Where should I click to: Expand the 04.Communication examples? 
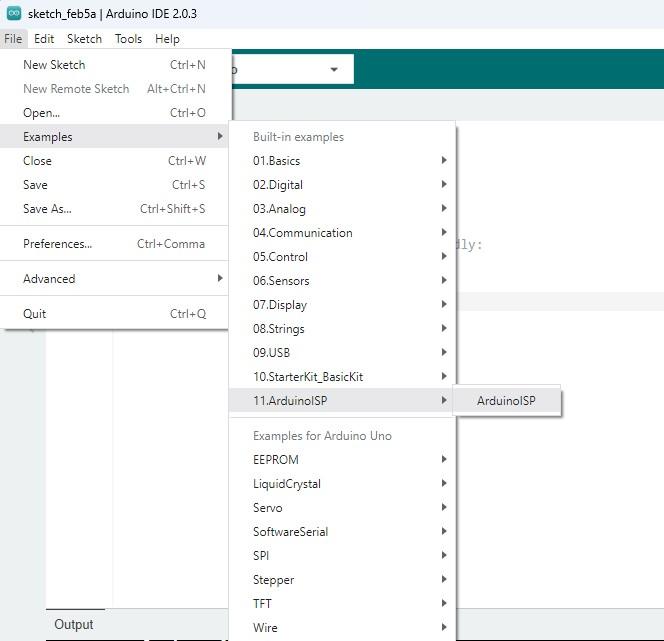(343, 233)
